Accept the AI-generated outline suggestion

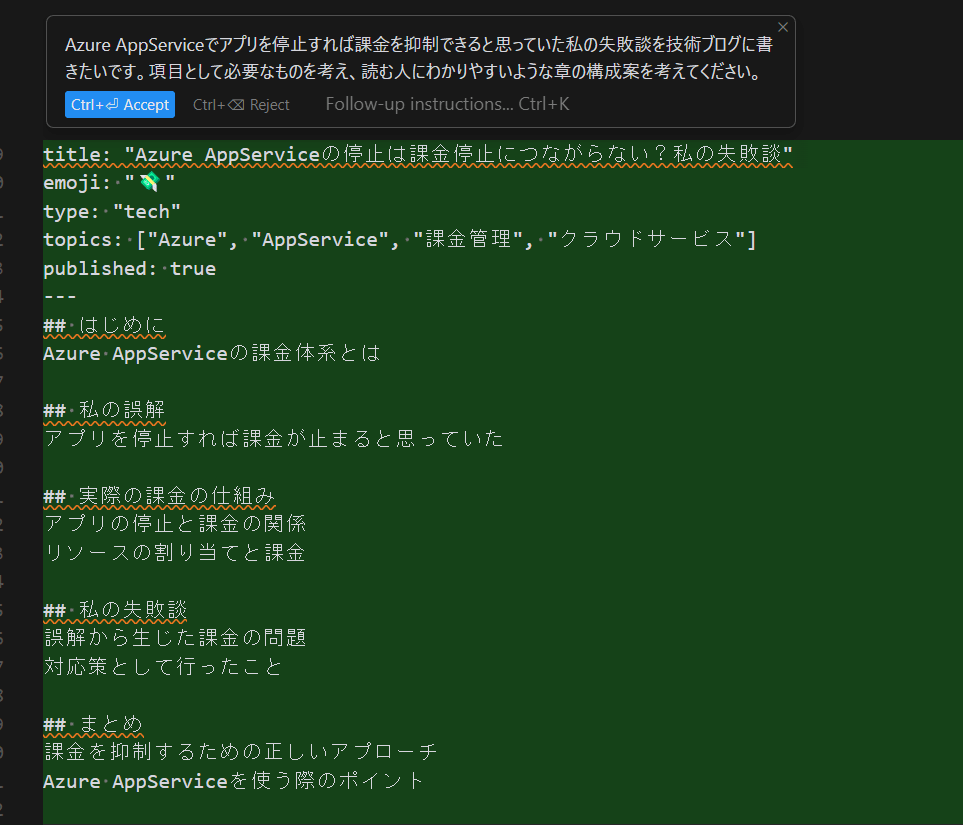click(x=120, y=104)
